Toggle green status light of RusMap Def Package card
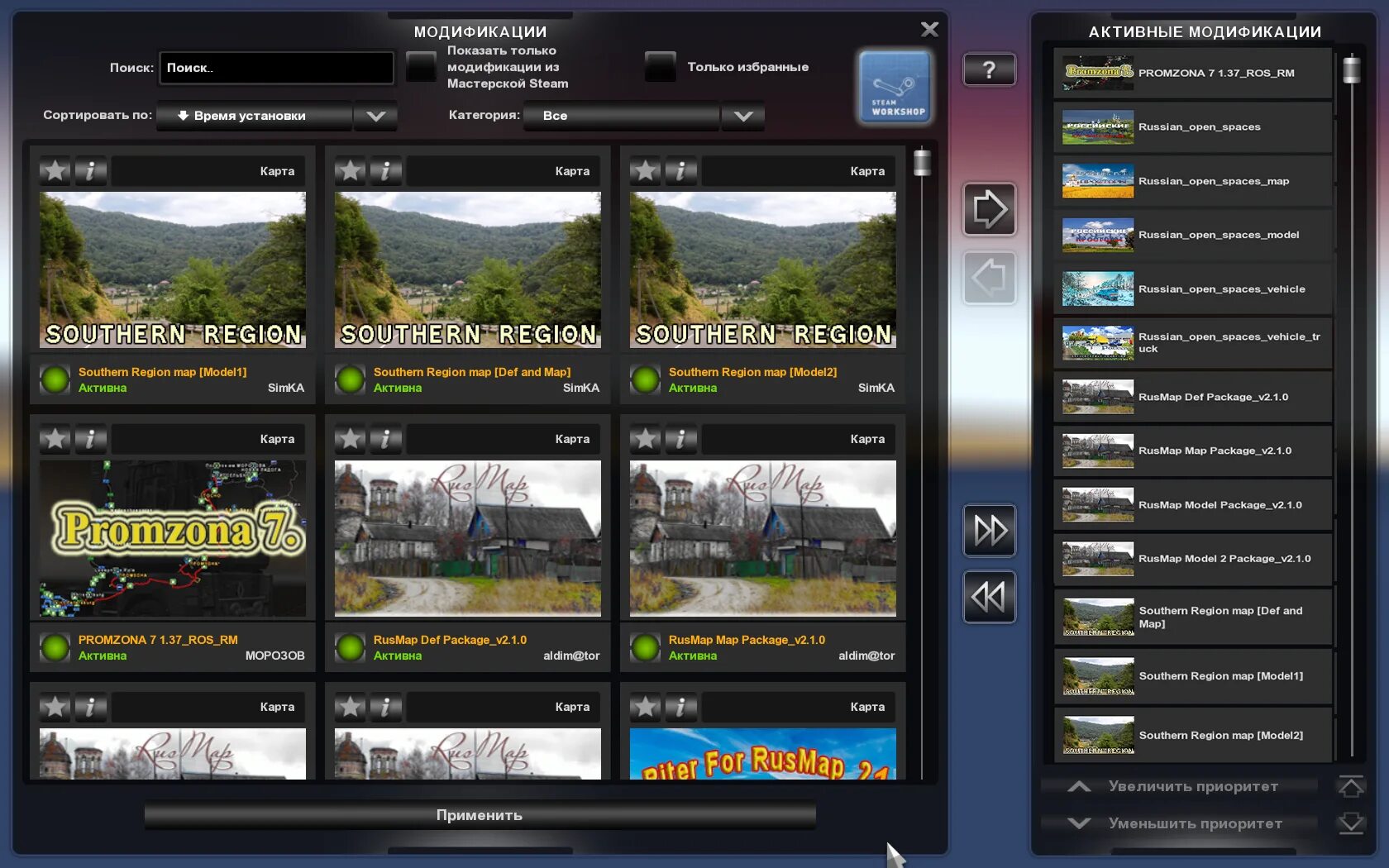The width and height of the screenshot is (1389, 868). click(351, 647)
